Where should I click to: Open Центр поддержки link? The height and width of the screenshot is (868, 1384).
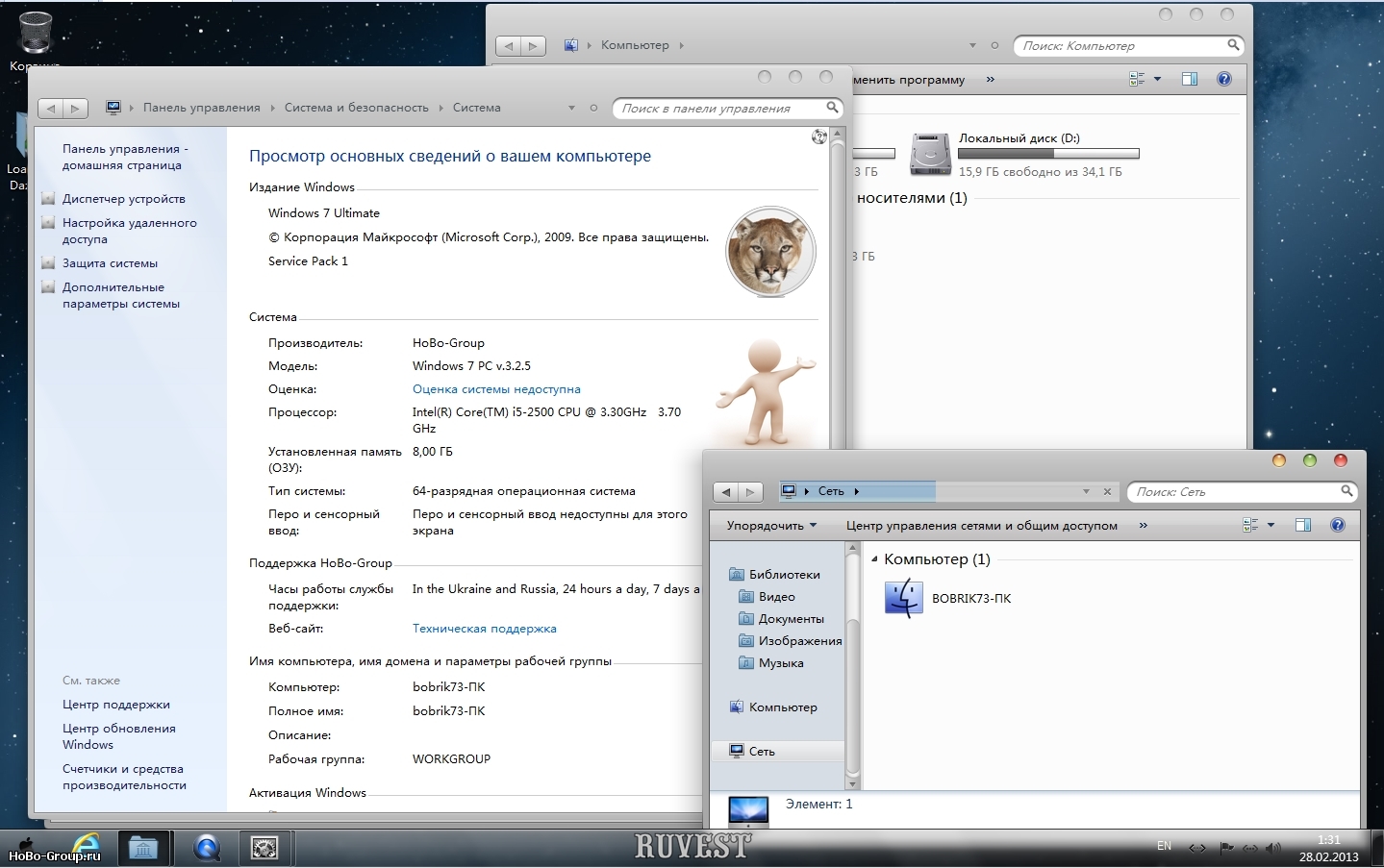tap(116, 705)
